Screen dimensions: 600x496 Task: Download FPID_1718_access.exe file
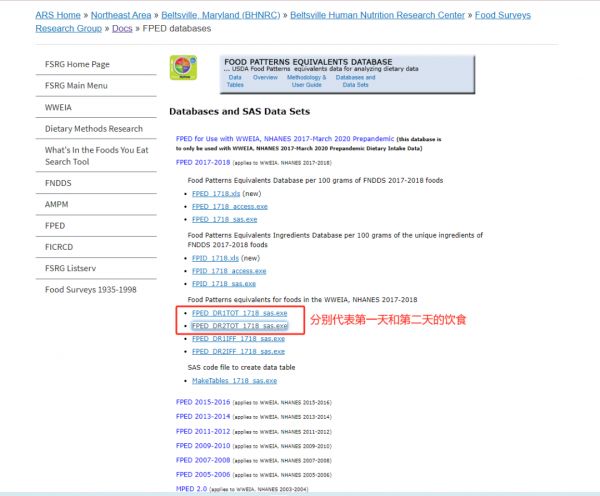point(228,270)
